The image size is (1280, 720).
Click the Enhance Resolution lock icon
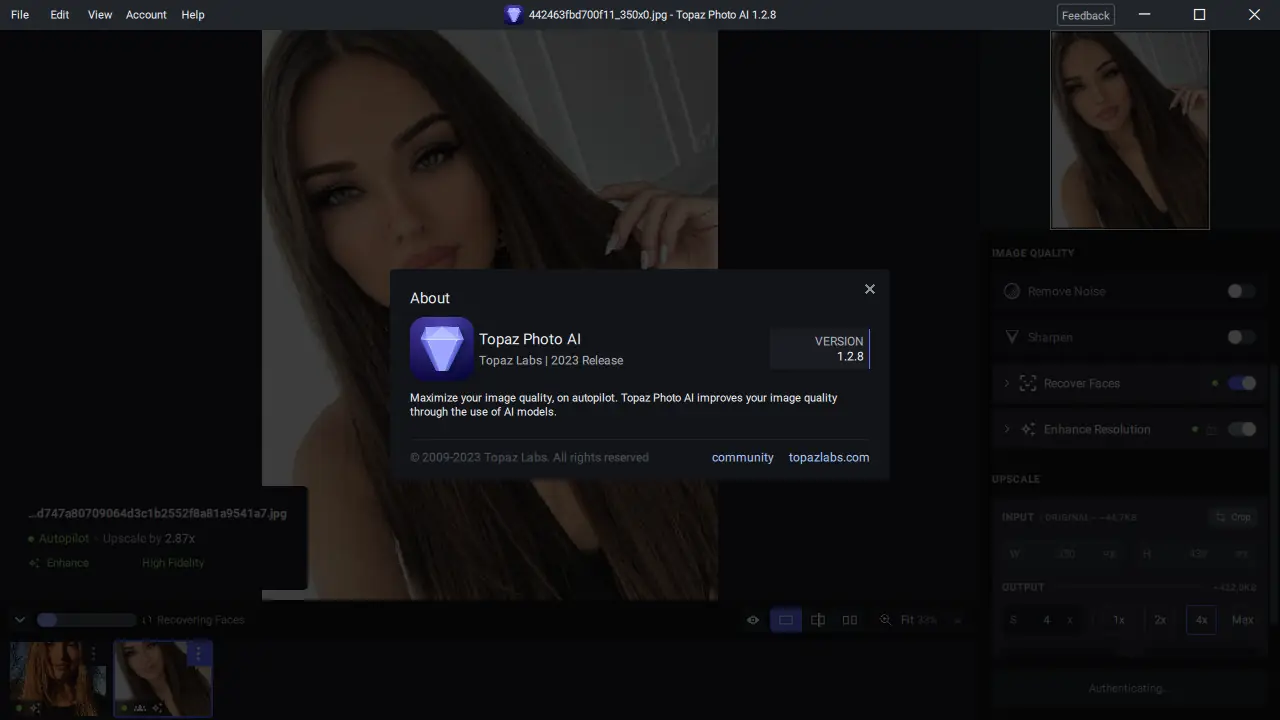[x=1212, y=430]
